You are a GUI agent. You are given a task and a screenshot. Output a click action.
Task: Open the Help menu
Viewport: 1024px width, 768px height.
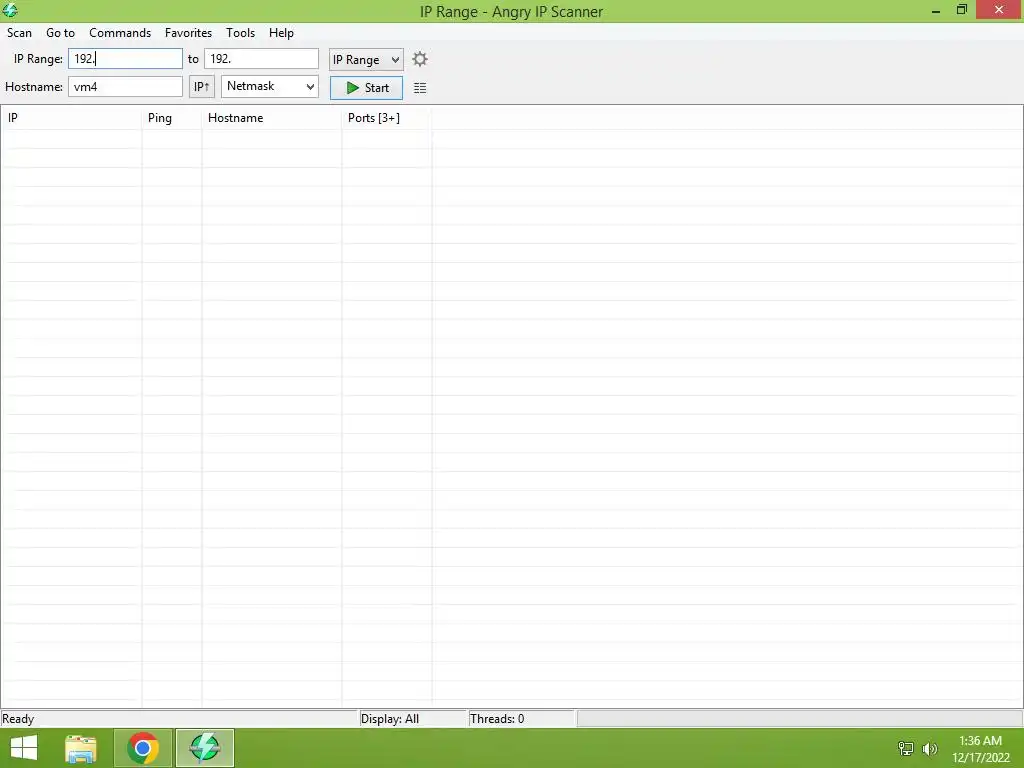pyautogui.click(x=281, y=33)
